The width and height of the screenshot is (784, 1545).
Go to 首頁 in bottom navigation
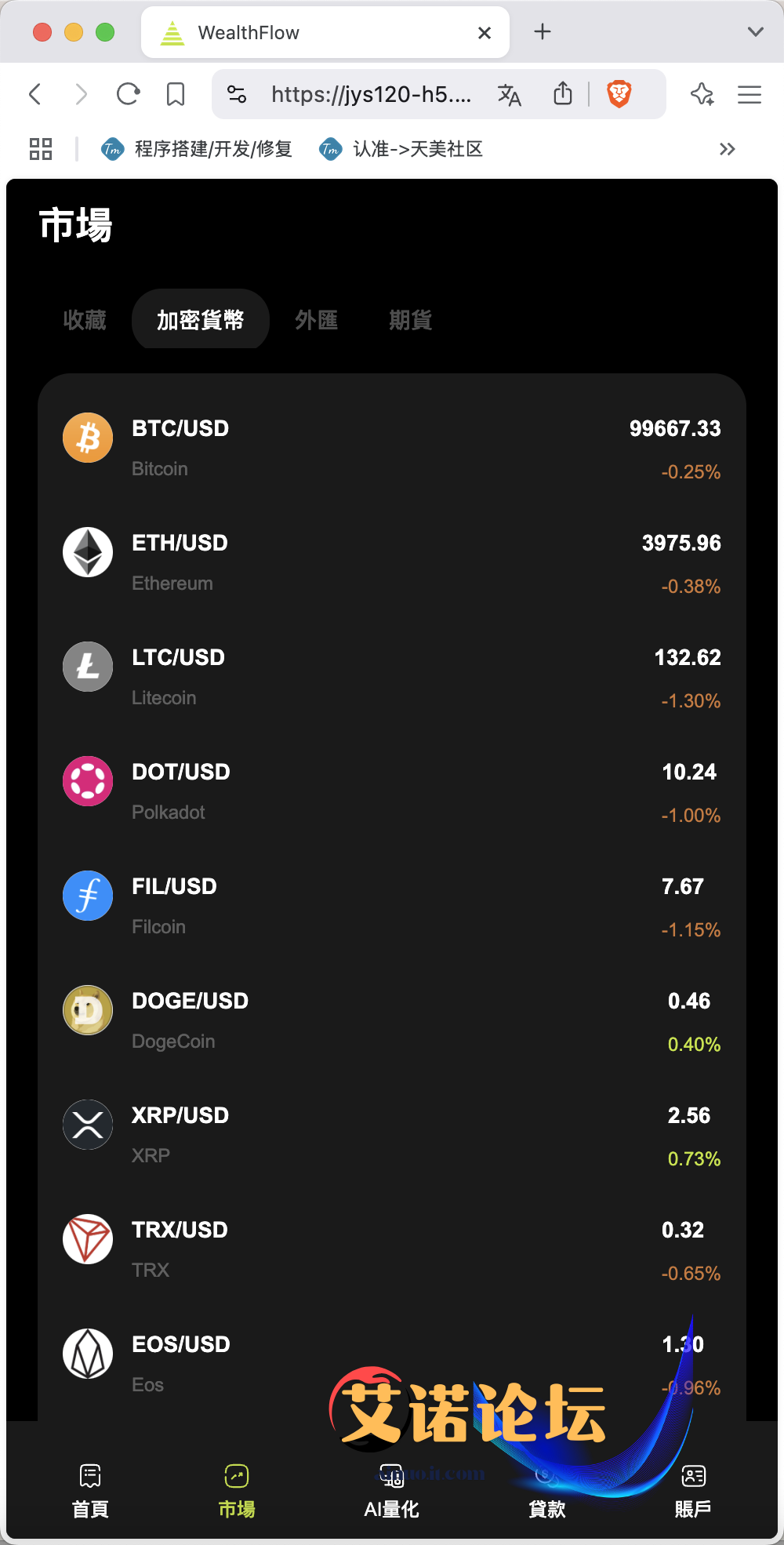point(90,1491)
